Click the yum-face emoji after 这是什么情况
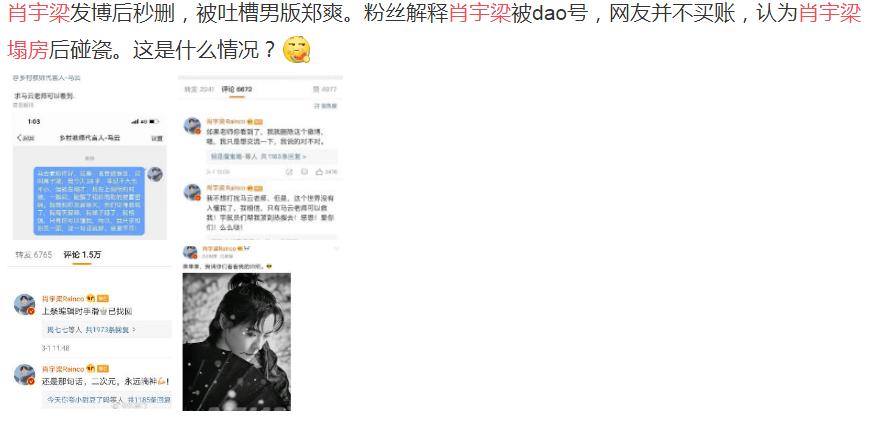This screenshot has width=875, height=432. (296, 50)
